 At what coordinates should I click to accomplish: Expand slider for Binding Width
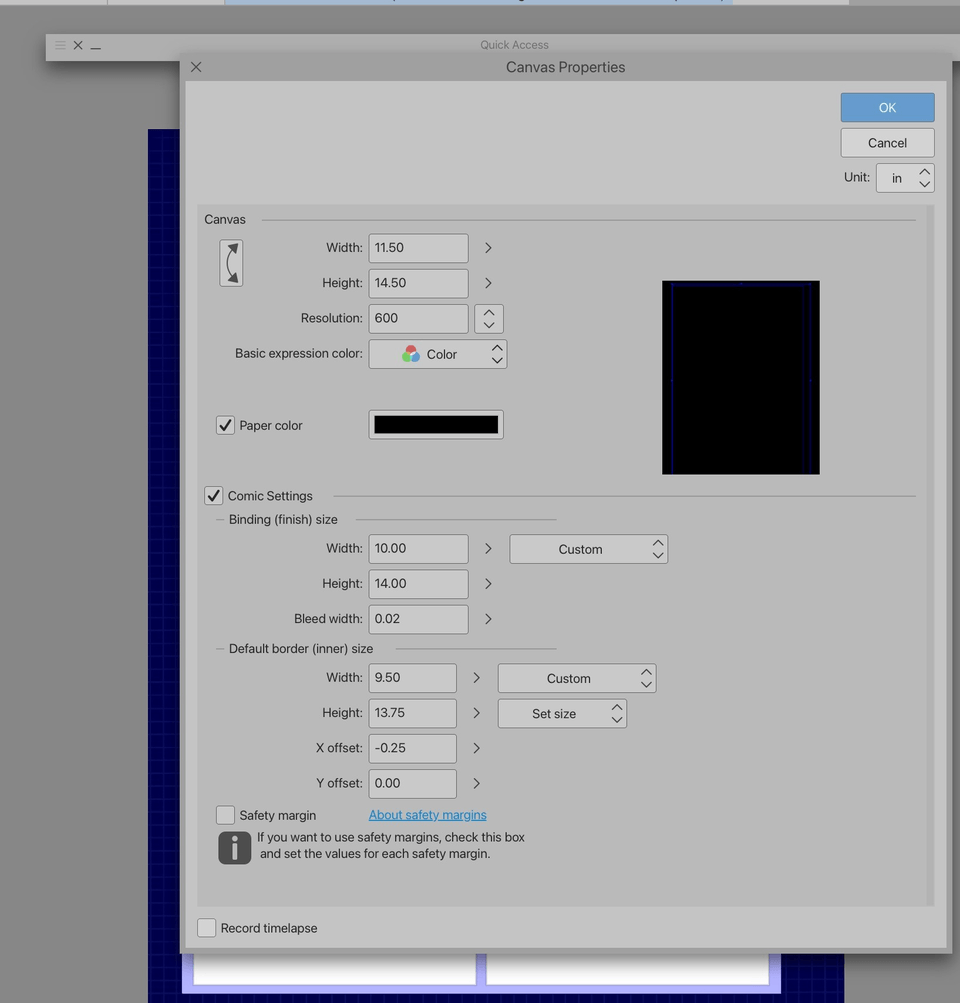[488, 549]
